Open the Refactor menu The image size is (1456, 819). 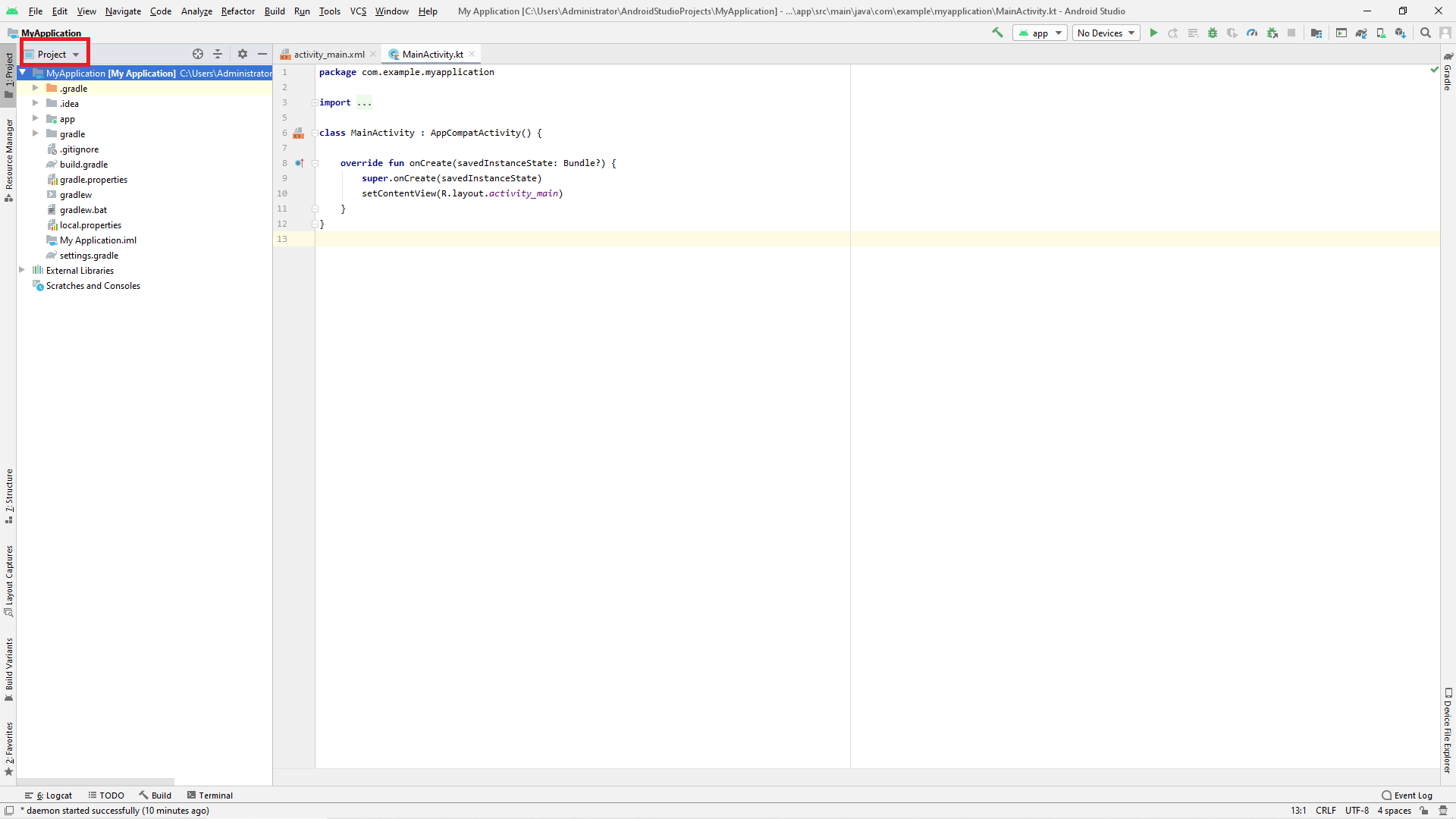point(237,11)
